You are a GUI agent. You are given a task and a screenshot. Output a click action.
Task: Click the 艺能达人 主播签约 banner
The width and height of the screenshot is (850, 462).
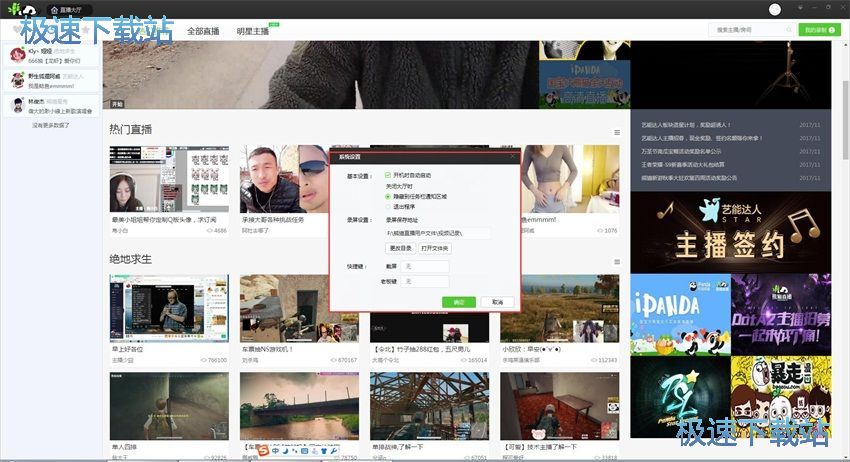click(x=730, y=233)
